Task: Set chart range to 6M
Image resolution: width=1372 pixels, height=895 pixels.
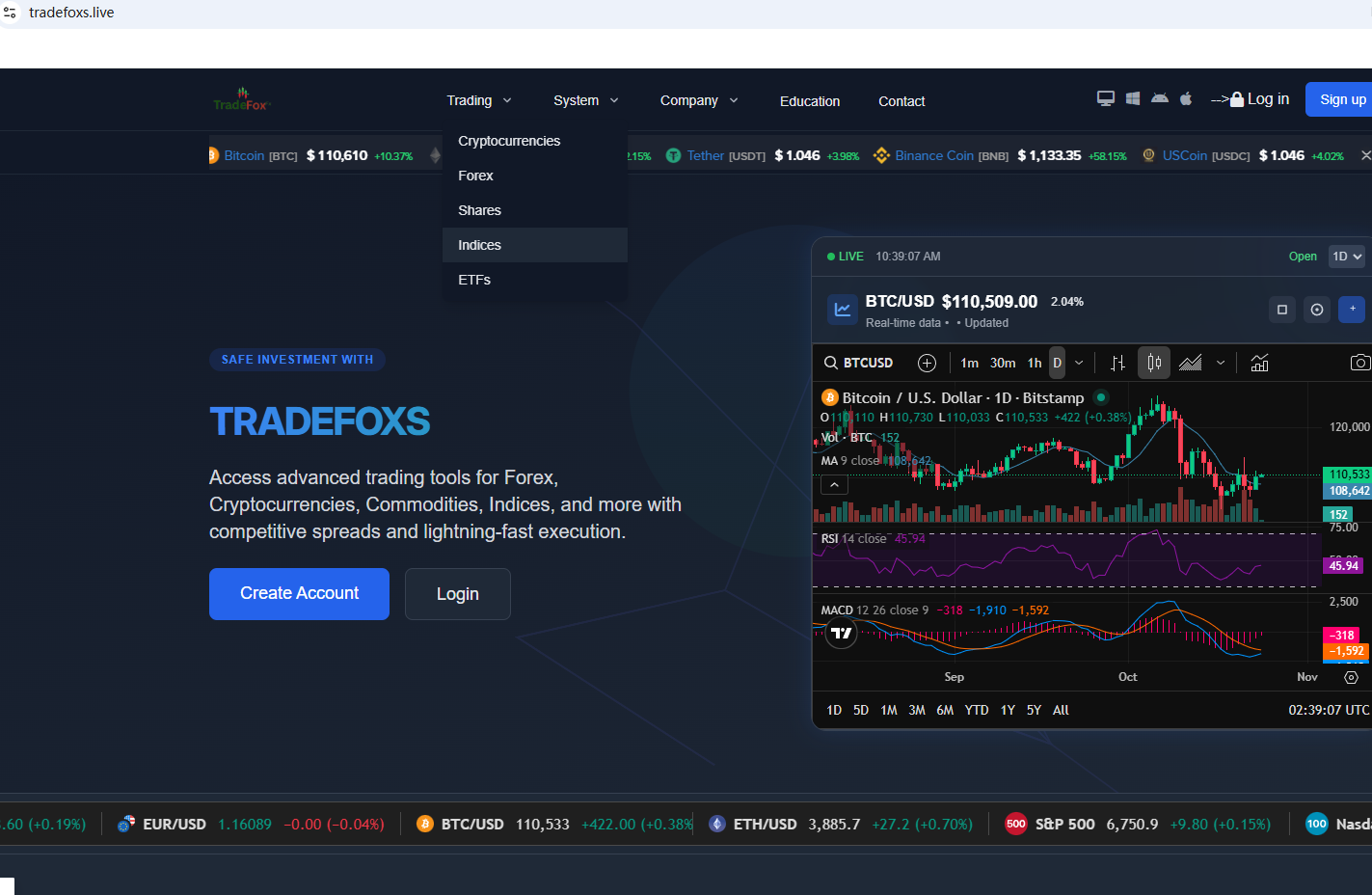Action: [945, 710]
